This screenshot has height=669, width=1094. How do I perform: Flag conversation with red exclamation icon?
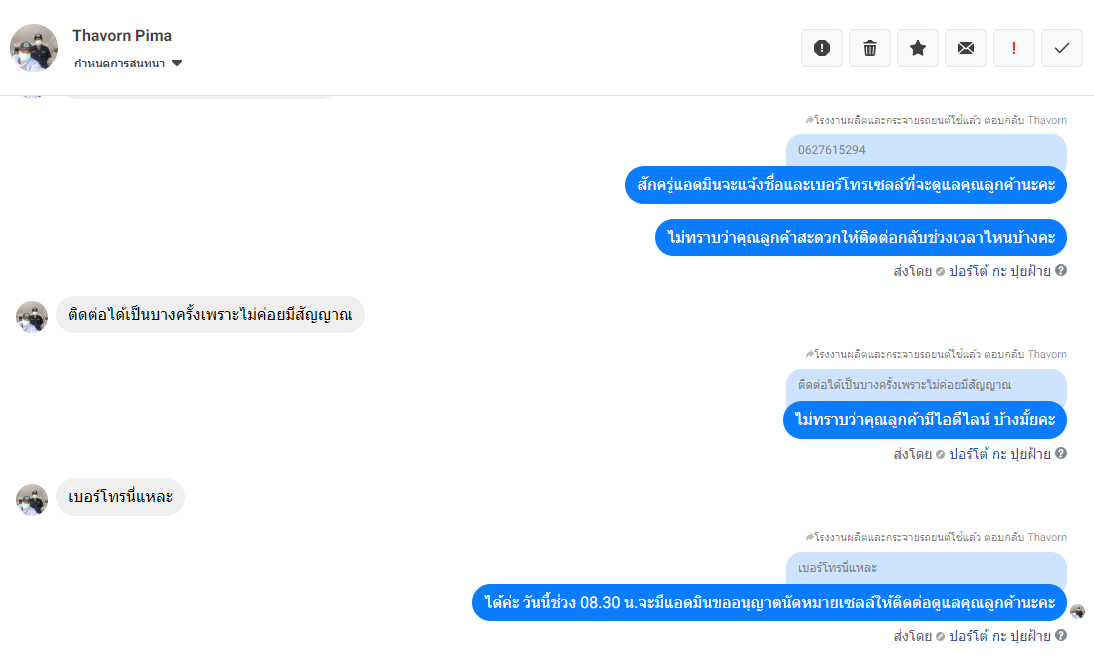click(1014, 48)
